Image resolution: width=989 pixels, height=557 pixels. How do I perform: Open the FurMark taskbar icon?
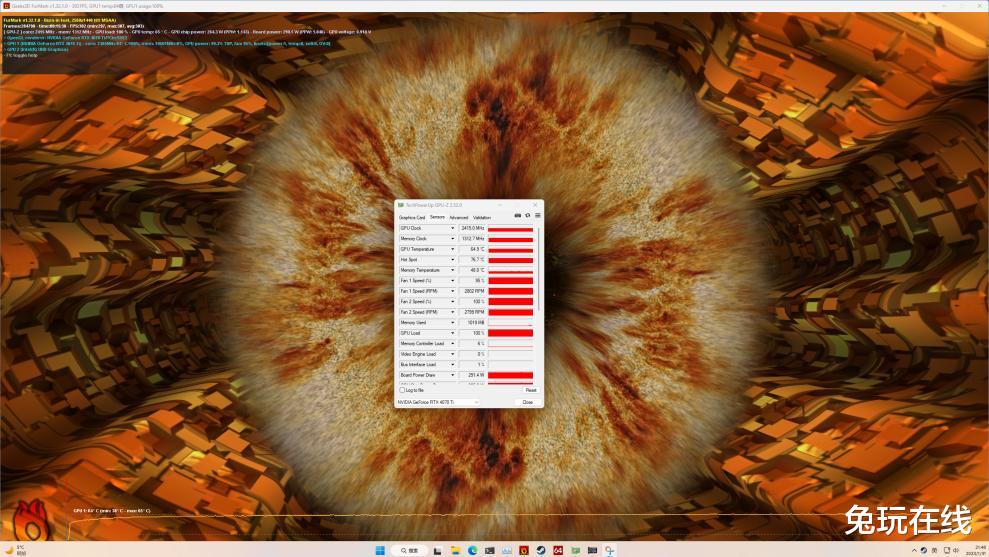[x=524, y=551]
